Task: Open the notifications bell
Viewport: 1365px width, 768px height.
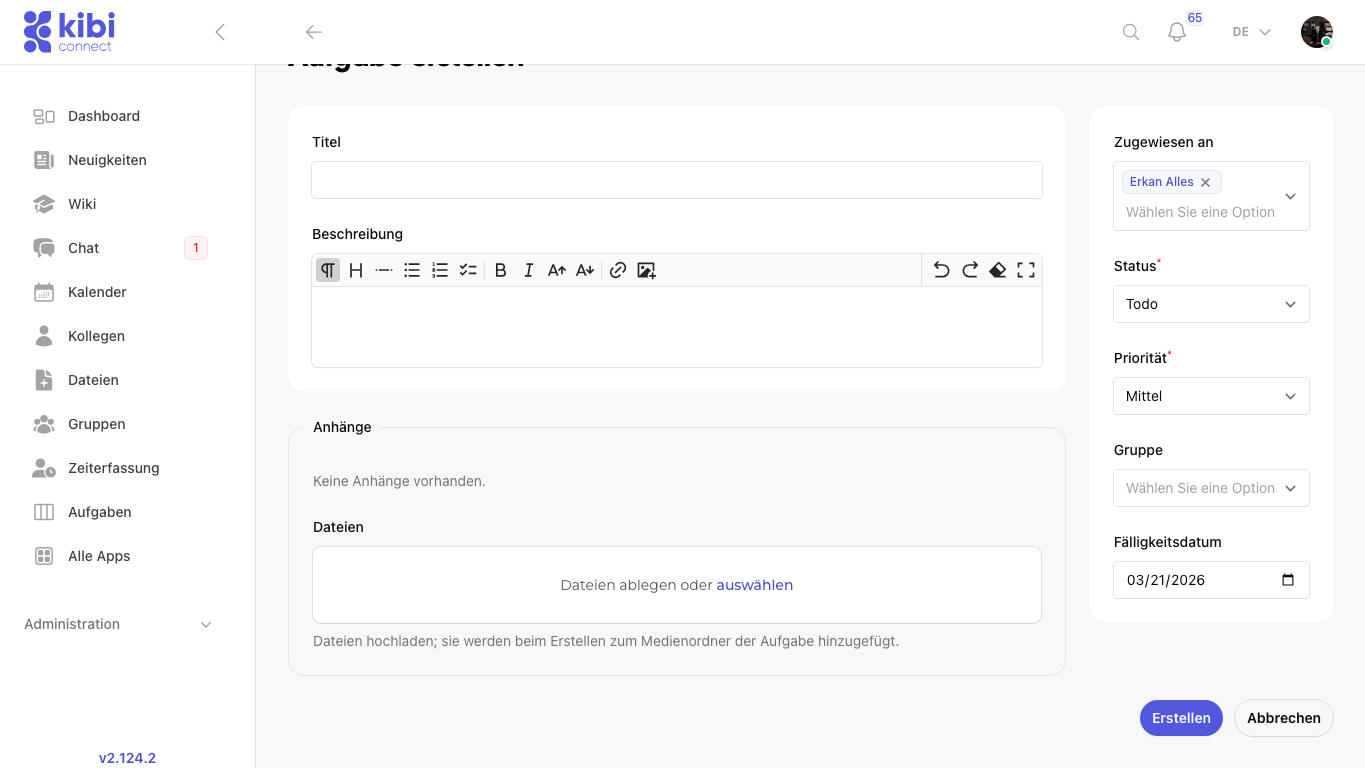Action: [x=1177, y=32]
